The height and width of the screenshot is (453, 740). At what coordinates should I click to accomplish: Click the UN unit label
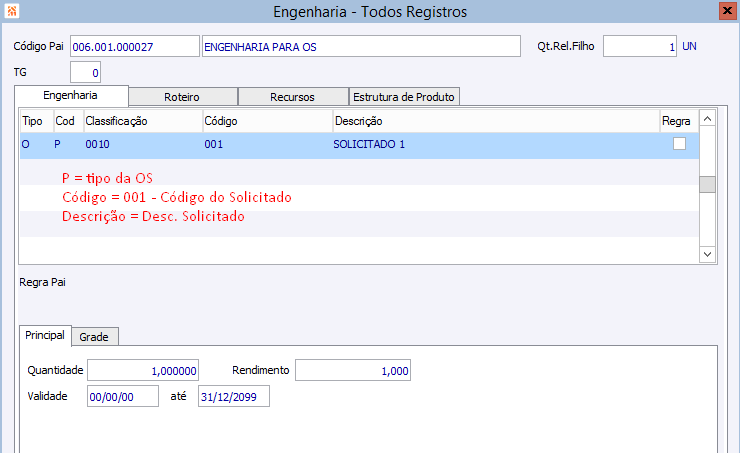tap(689, 46)
